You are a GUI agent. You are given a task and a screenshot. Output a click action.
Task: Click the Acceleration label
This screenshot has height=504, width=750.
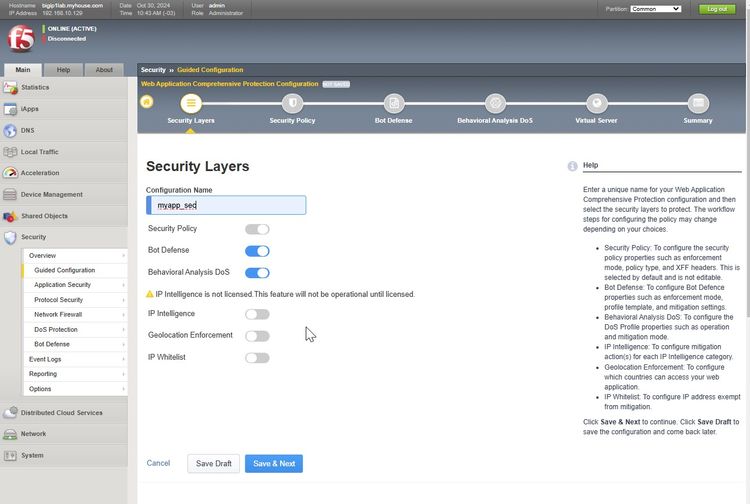(x=40, y=173)
